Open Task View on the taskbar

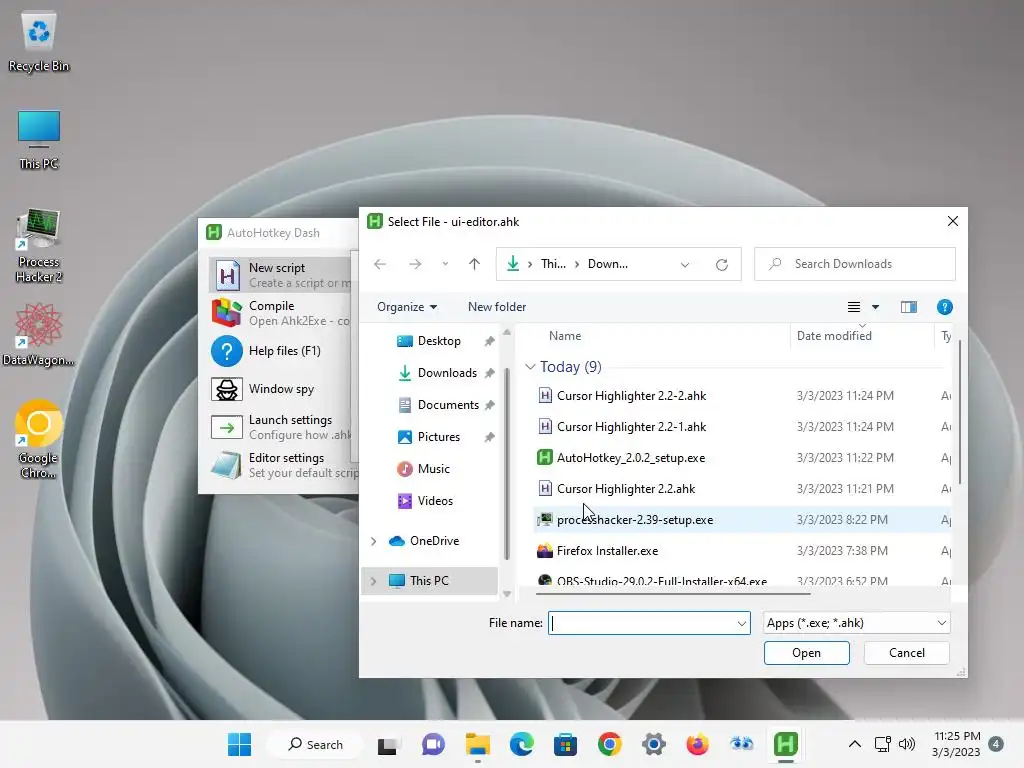pyautogui.click(x=387, y=745)
